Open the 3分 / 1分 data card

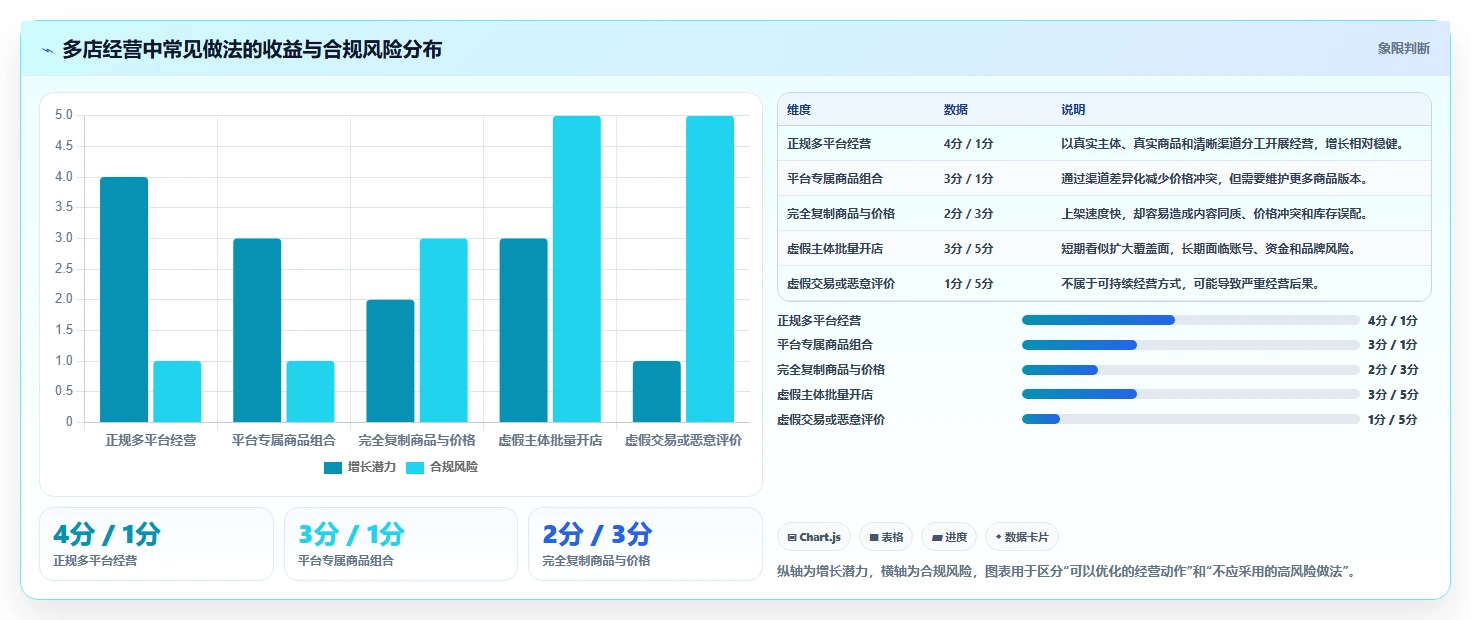(x=401, y=544)
